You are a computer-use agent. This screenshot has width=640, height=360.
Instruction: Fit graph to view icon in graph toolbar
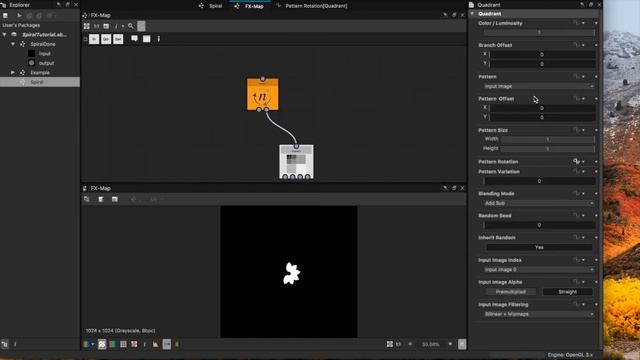click(87, 26)
